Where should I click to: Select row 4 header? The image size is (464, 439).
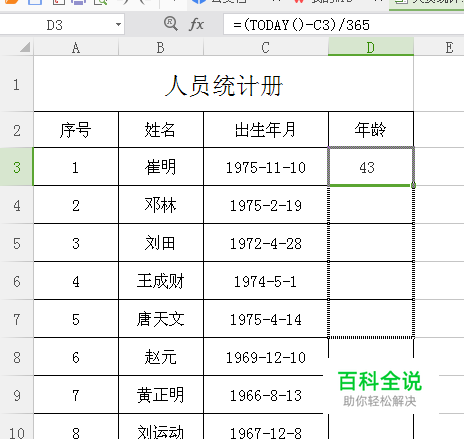pos(16,205)
